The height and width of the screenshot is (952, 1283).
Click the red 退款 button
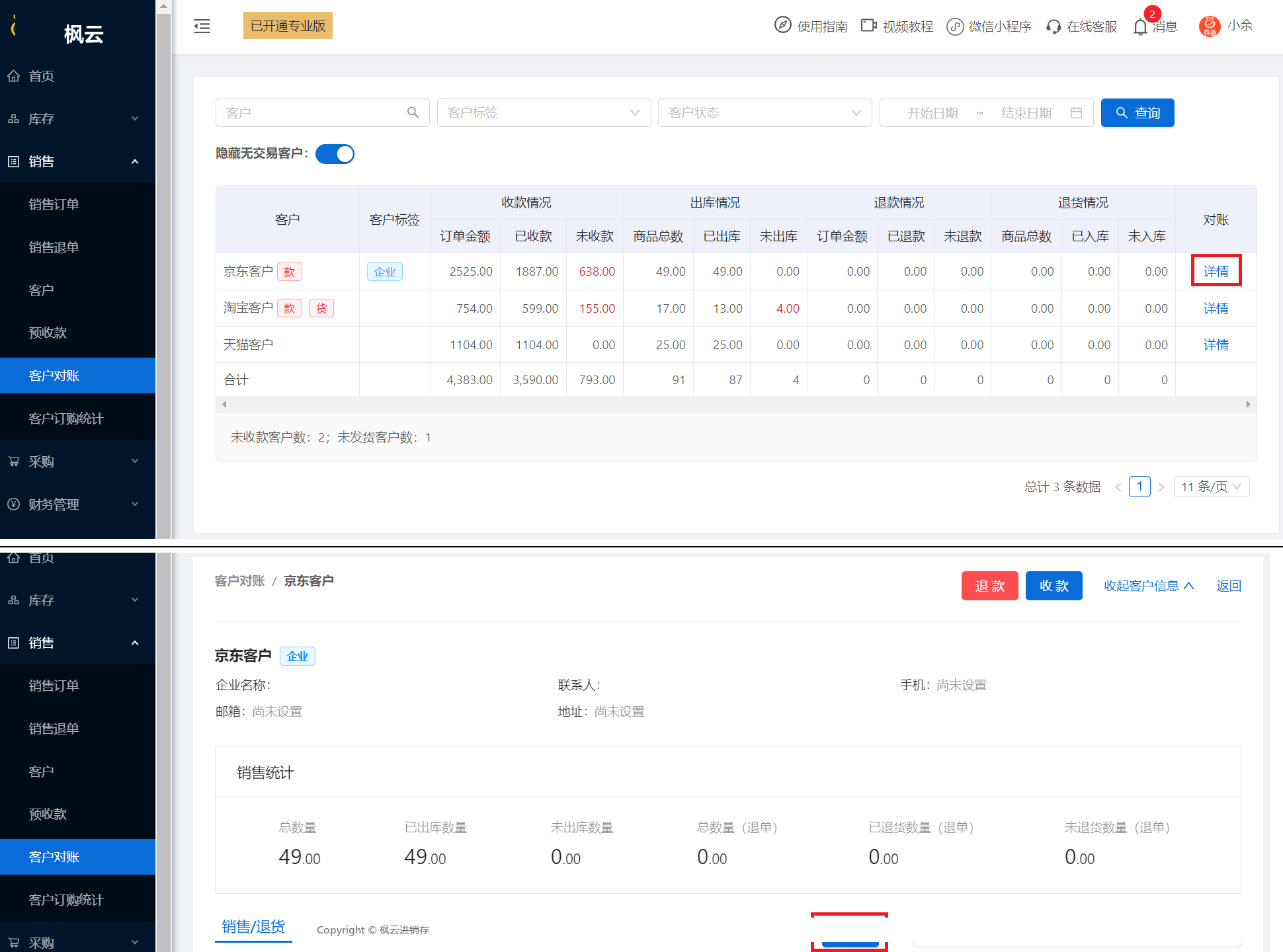pos(989,586)
